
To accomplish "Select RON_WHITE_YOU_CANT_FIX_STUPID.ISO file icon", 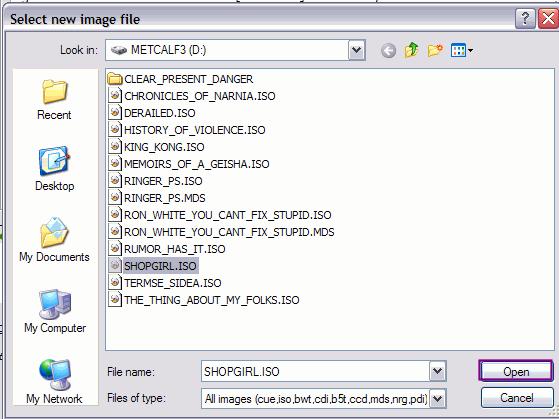I will pyautogui.click(x=114, y=215).
